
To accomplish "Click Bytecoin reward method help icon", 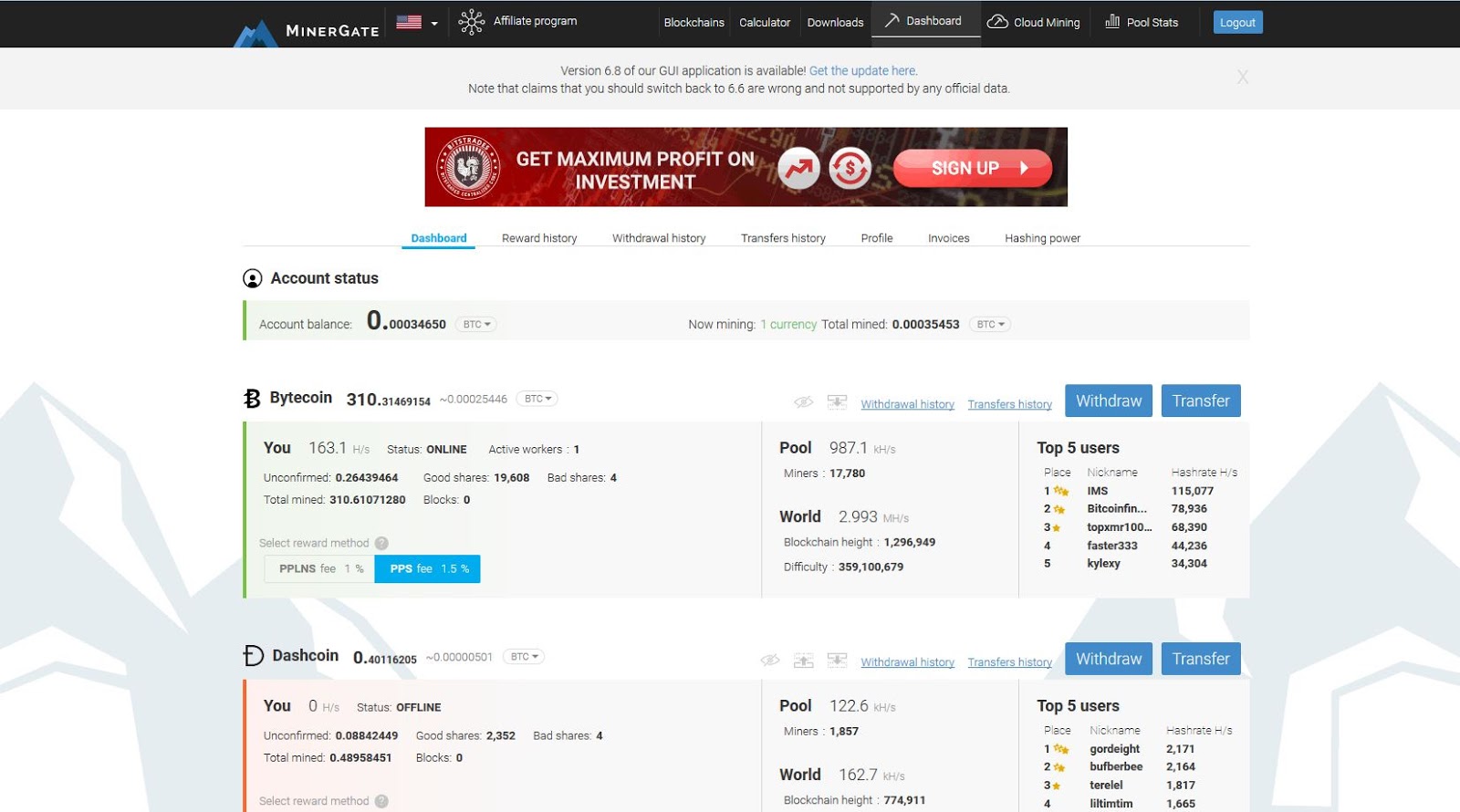I will tap(381, 543).
